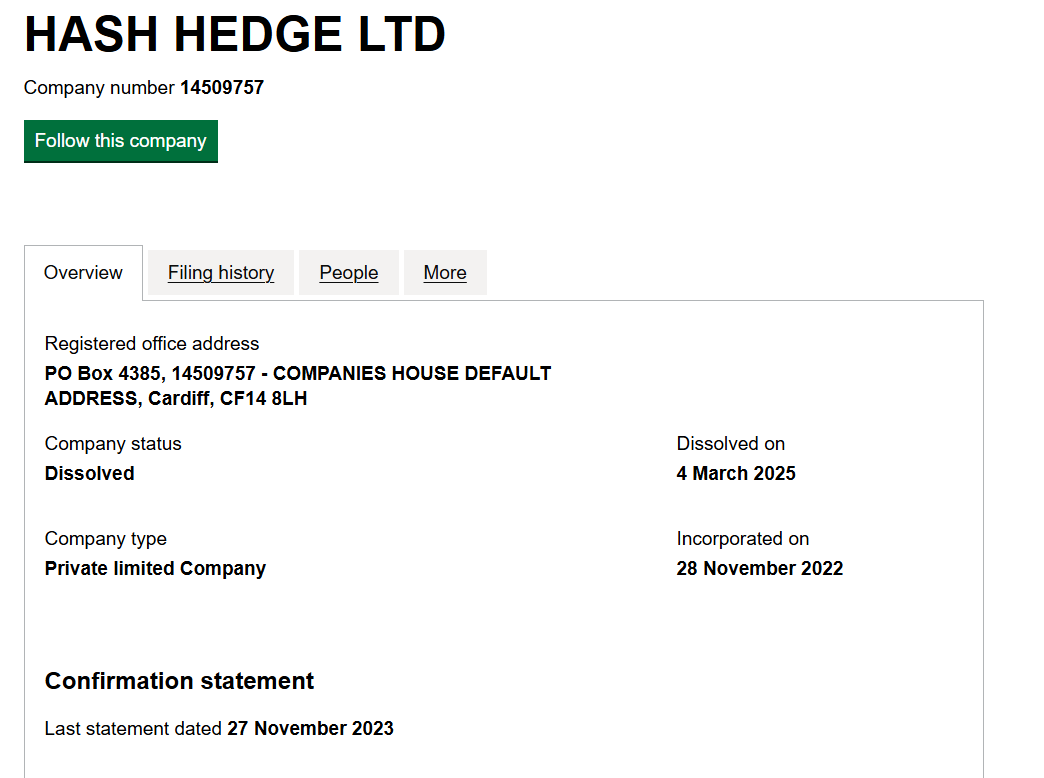This screenshot has height=778, width=1044.
Task: Click the Registered office address label
Action: pos(152,344)
